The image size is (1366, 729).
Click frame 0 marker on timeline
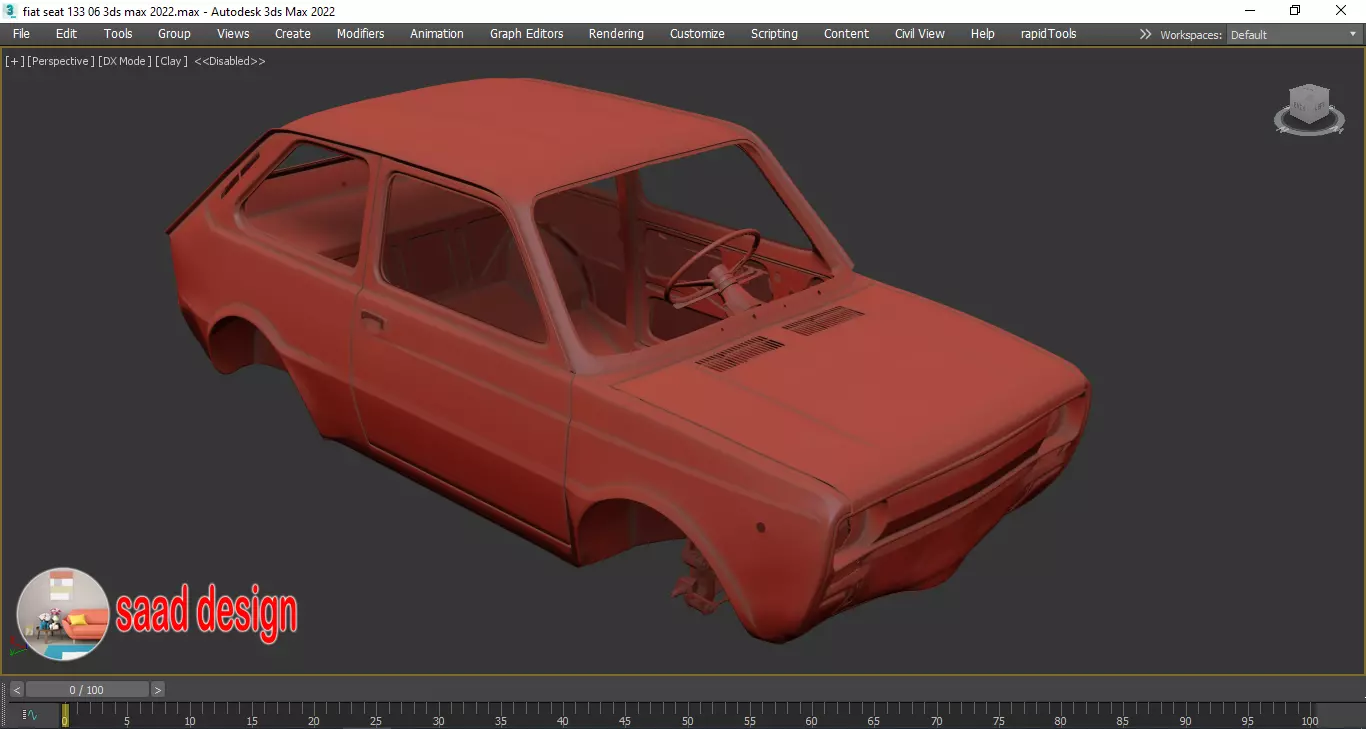pos(65,716)
